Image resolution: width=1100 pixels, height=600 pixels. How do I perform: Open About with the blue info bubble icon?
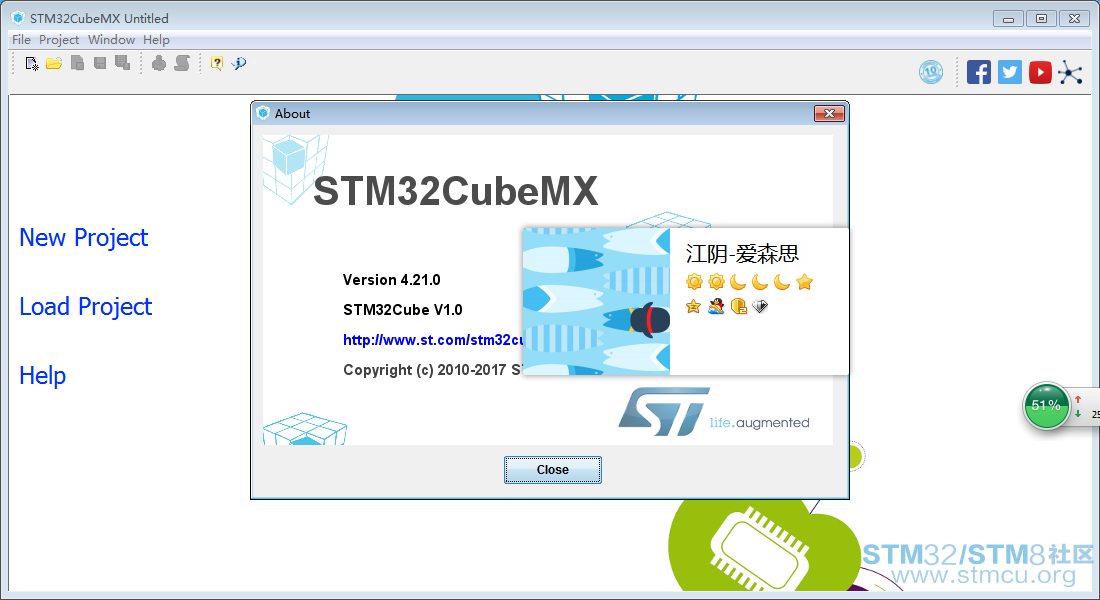[x=239, y=64]
